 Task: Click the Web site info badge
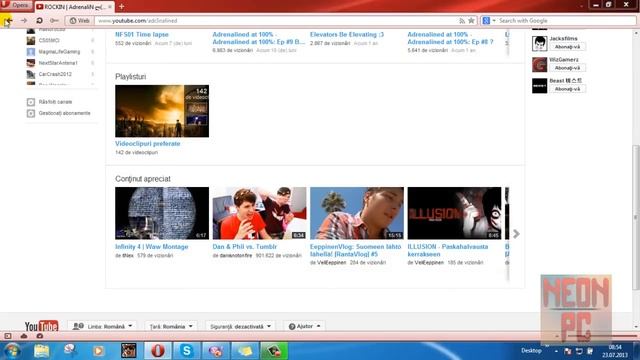[80, 20]
